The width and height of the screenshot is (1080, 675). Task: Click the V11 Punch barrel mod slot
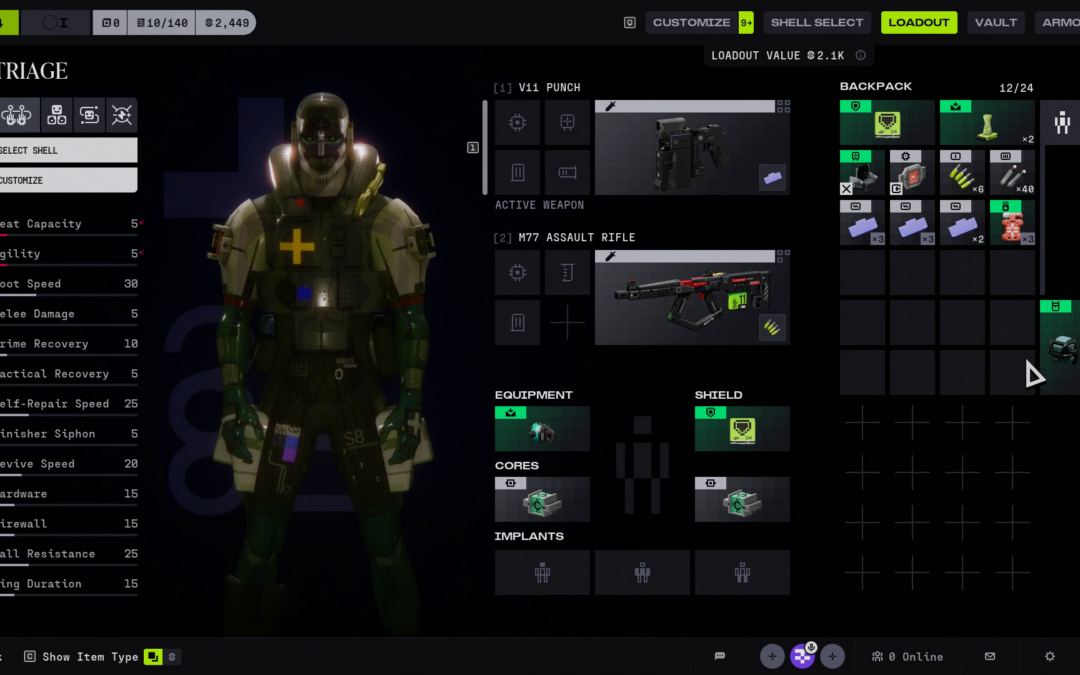click(567, 172)
